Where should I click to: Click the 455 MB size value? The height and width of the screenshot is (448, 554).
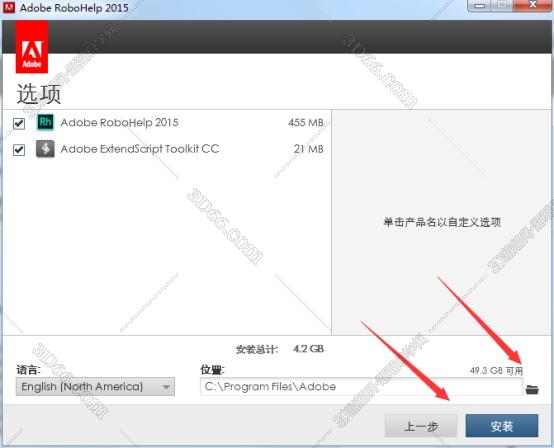click(x=306, y=123)
